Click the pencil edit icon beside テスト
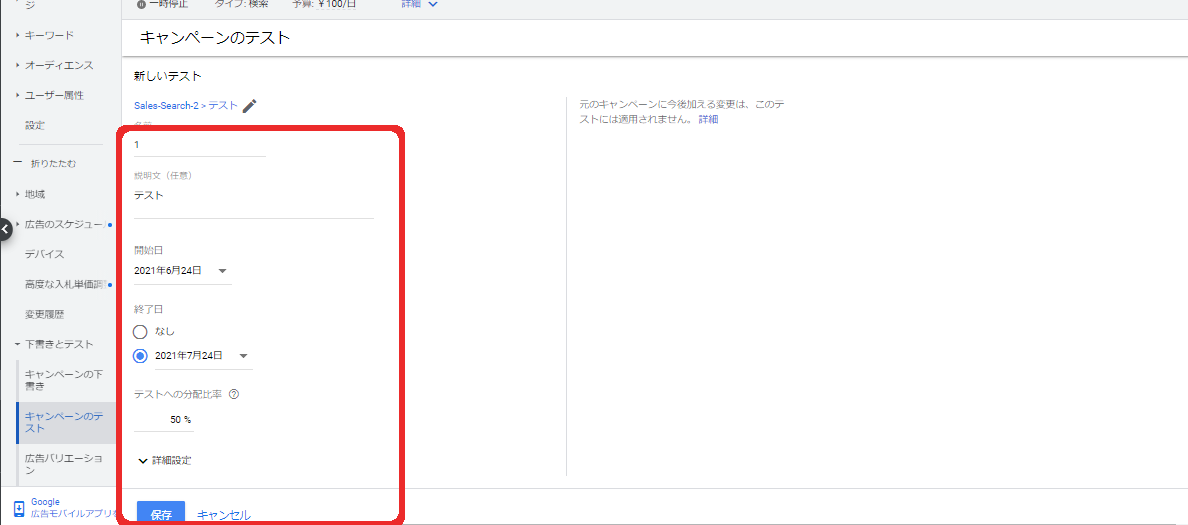The height and width of the screenshot is (525, 1188). (x=250, y=105)
